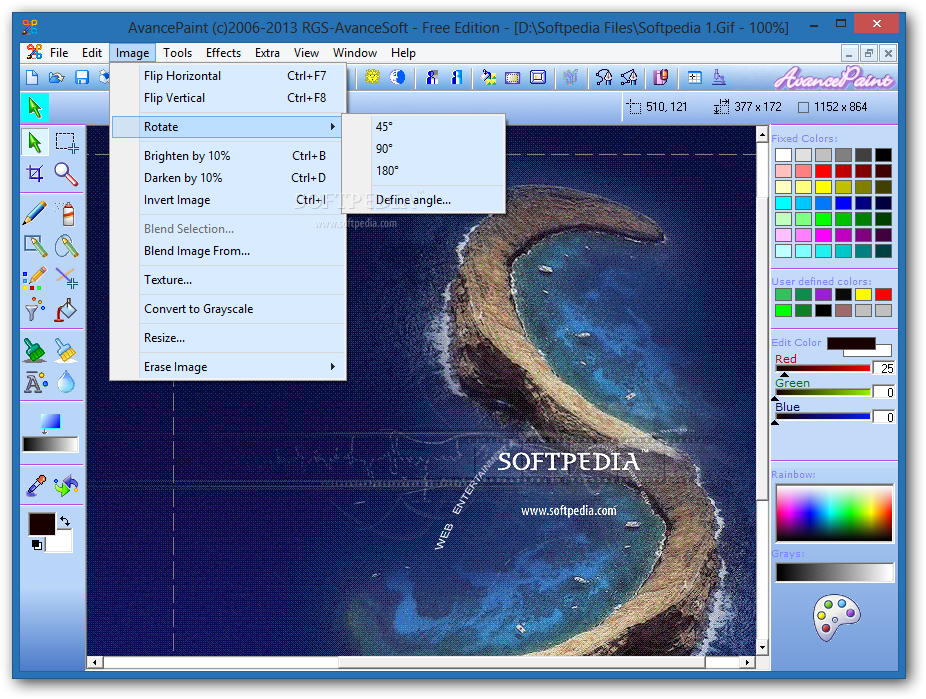926x699 pixels.
Task: Click the Blue color slider
Action: pyautogui.click(x=823, y=417)
